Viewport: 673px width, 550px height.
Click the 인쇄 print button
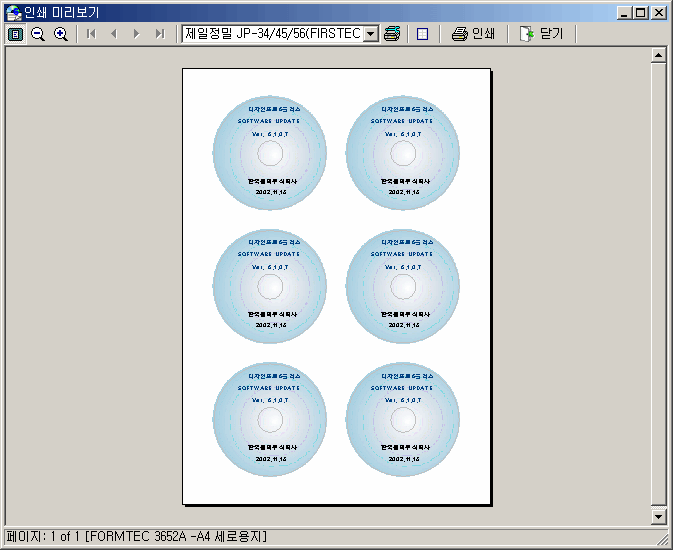pos(473,34)
